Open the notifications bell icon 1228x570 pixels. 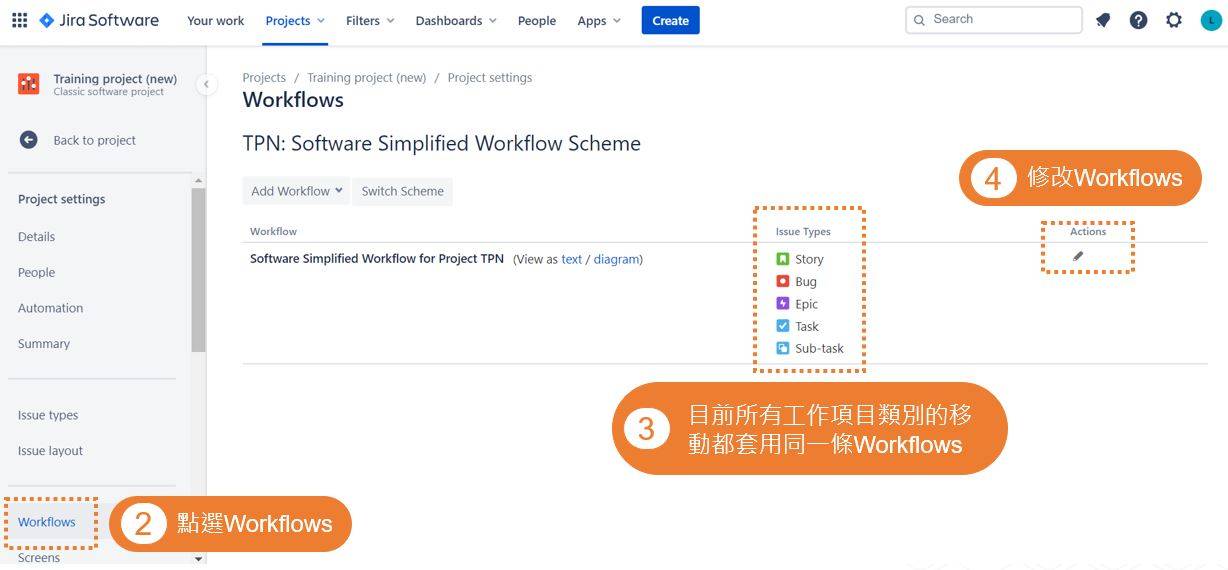pos(1103,20)
